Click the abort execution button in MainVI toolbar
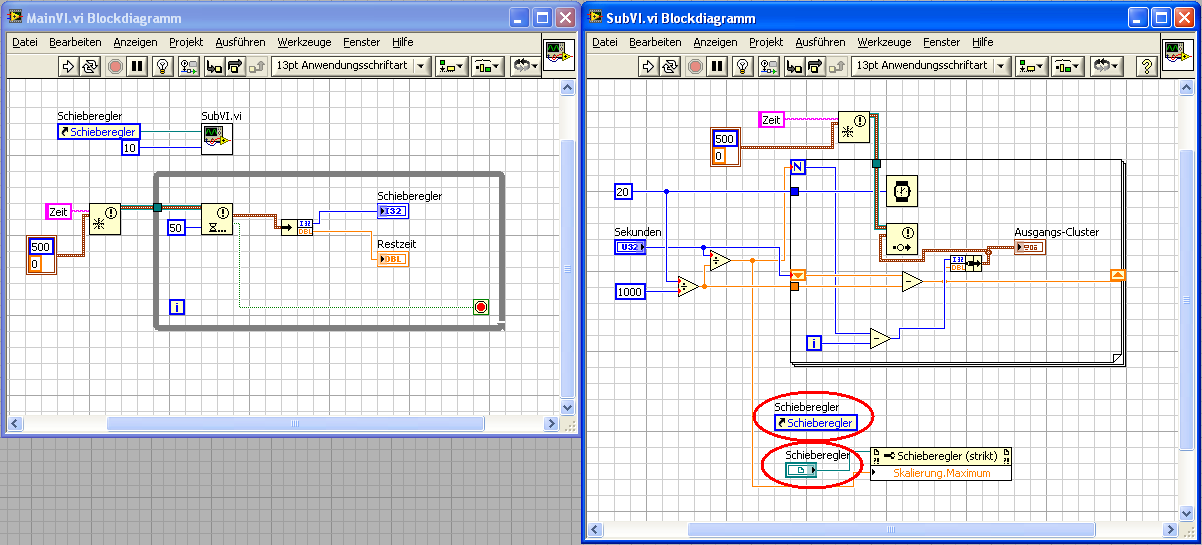 pyautogui.click(x=114, y=66)
